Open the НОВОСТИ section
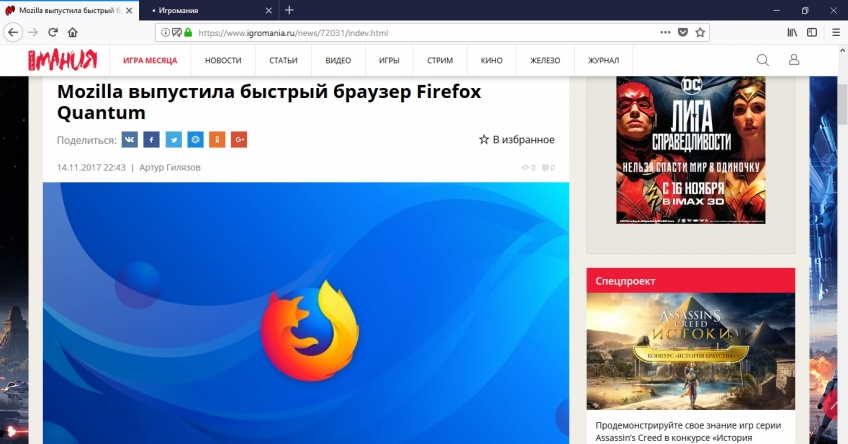Screen dimensions: 848x444 [223, 61]
